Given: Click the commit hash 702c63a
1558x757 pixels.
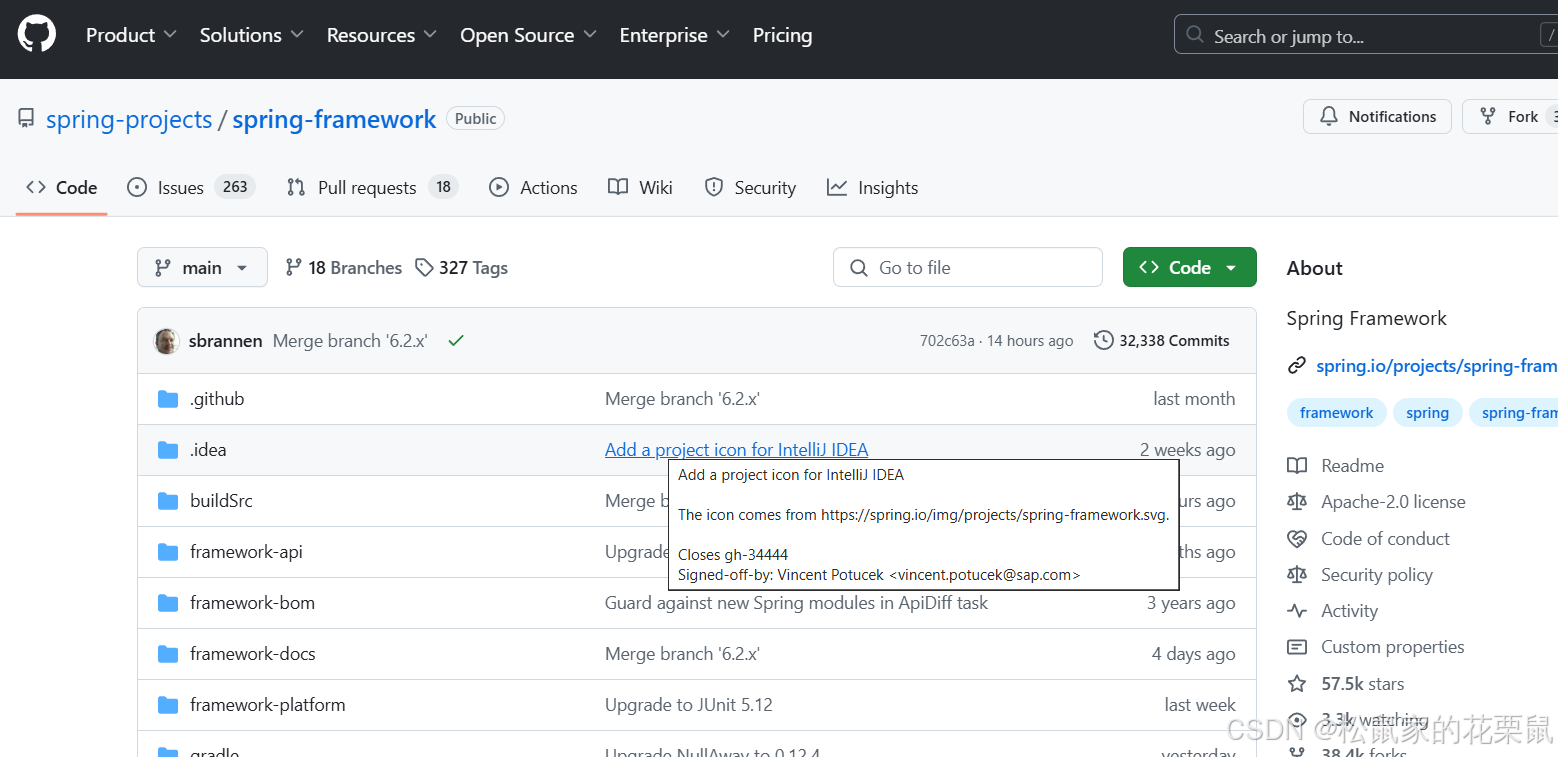Looking at the screenshot, I should pos(947,341).
